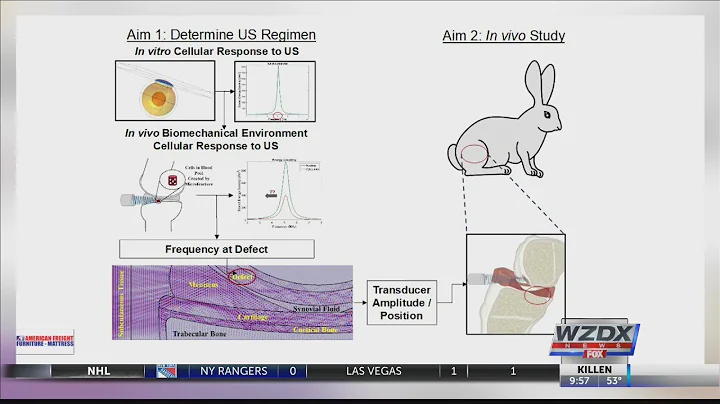Click the purple tissue cross-section image
This screenshot has width=720, height=404.
232,303
